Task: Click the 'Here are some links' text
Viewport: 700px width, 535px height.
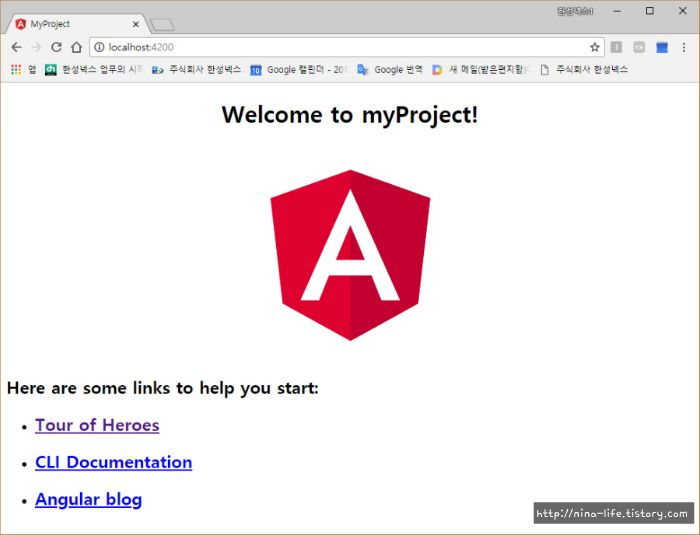Action: [x=162, y=388]
